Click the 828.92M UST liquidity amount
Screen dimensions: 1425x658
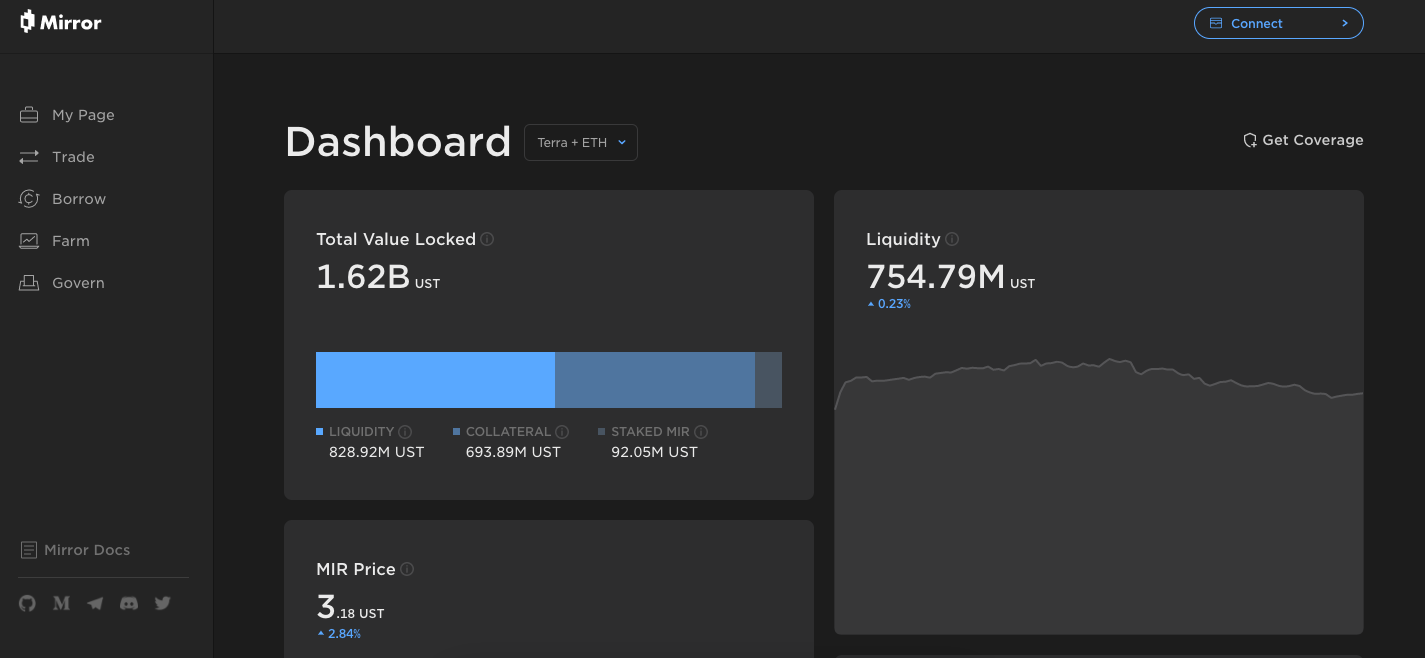pyautogui.click(x=377, y=452)
